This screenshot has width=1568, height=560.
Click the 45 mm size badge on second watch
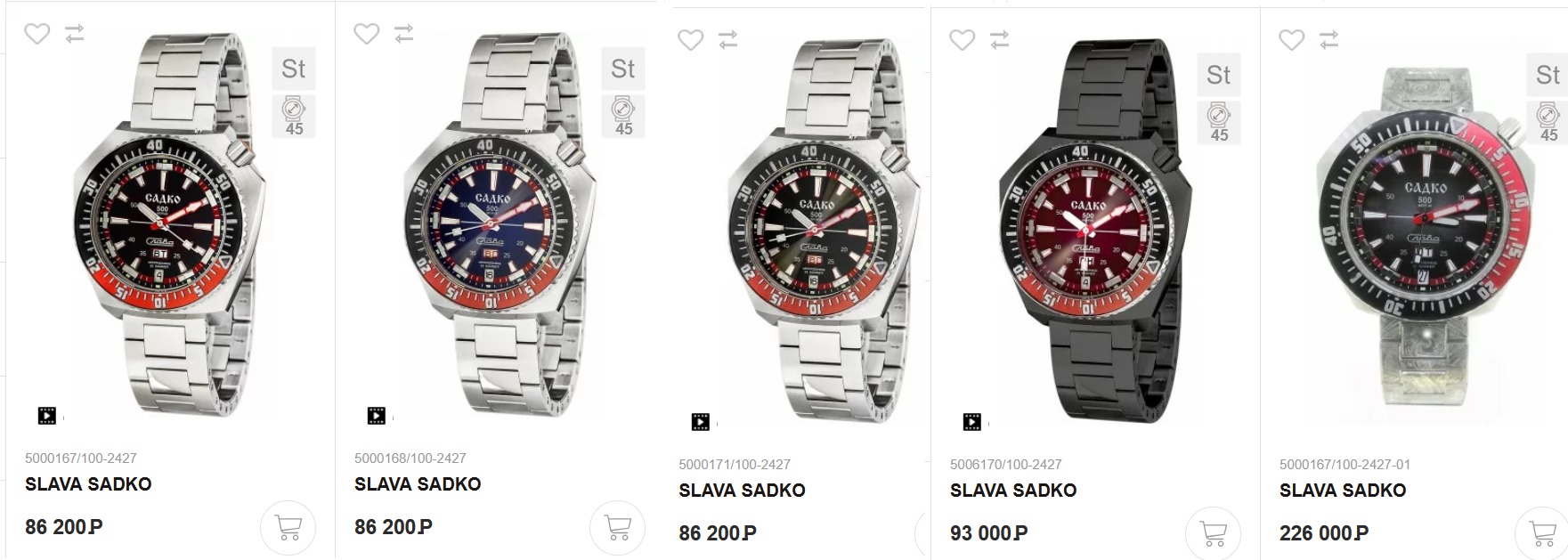(x=623, y=117)
